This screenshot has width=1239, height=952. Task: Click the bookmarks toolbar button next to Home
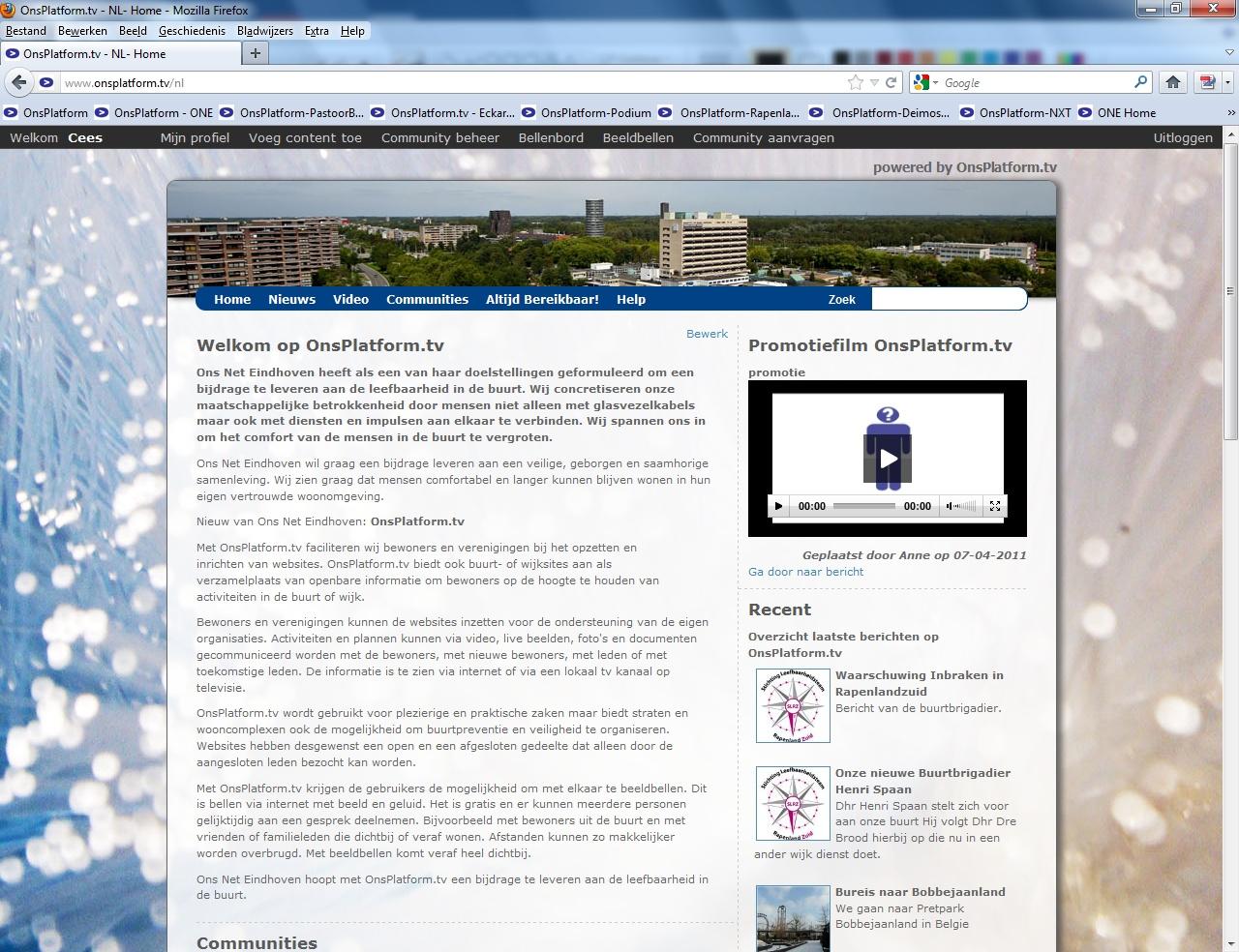(1207, 82)
